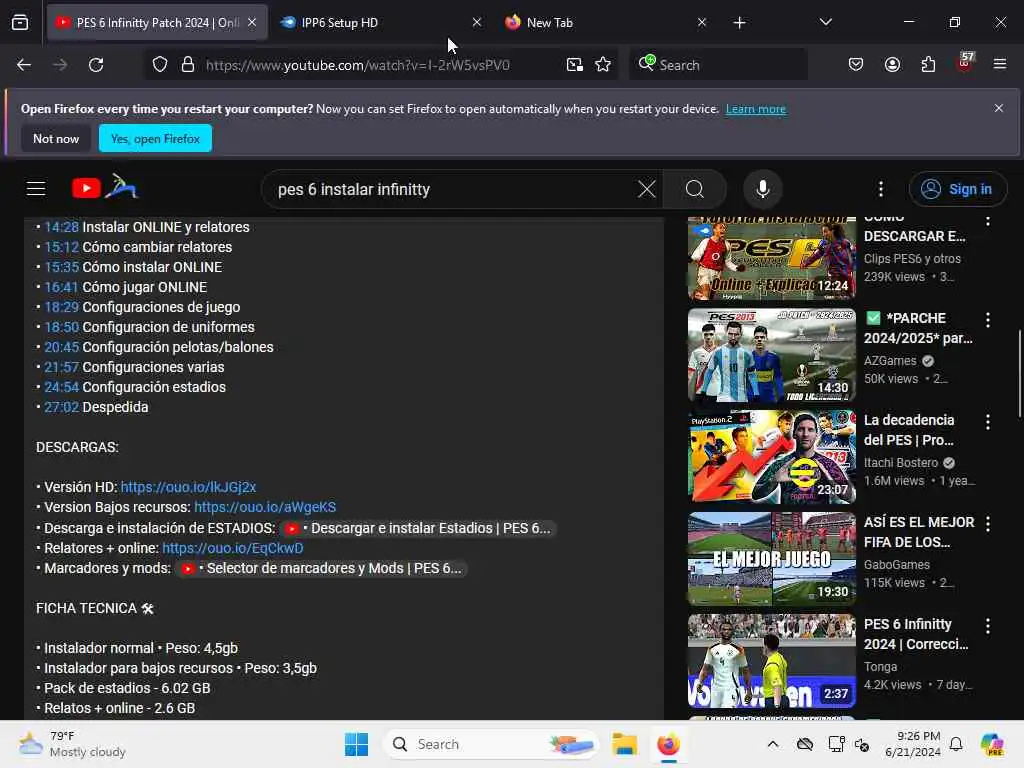The width and height of the screenshot is (1024, 768).
Task: Open File Explorer from taskbar
Action: pos(624,744)
